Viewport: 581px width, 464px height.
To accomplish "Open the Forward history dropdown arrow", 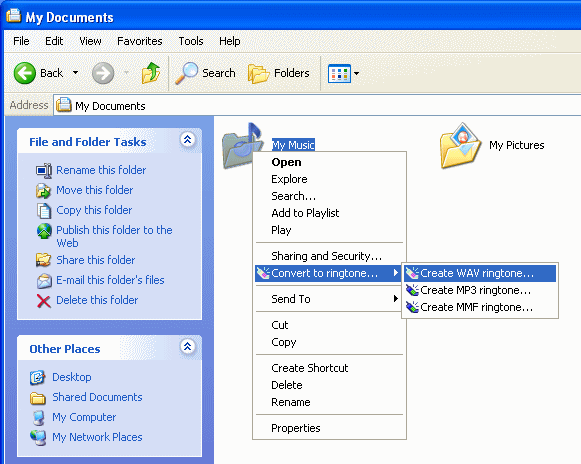I will tap(126, 73).
